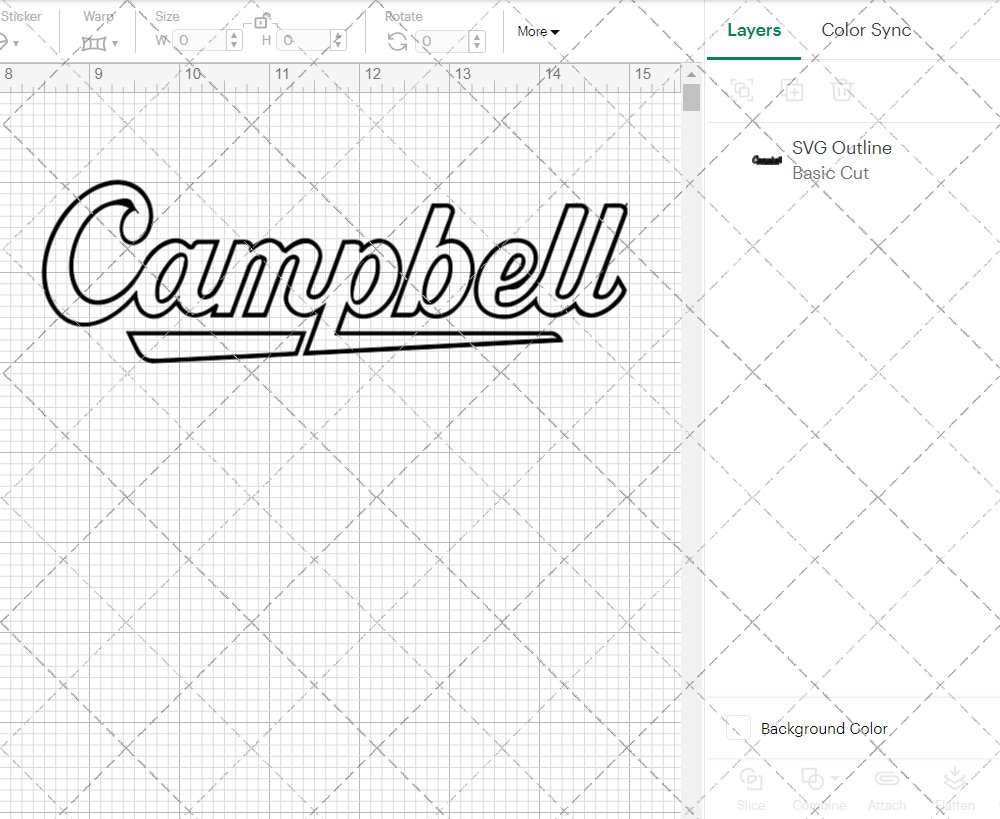
Task: Open the More menu in the toolbar
Action: [537, 31]
